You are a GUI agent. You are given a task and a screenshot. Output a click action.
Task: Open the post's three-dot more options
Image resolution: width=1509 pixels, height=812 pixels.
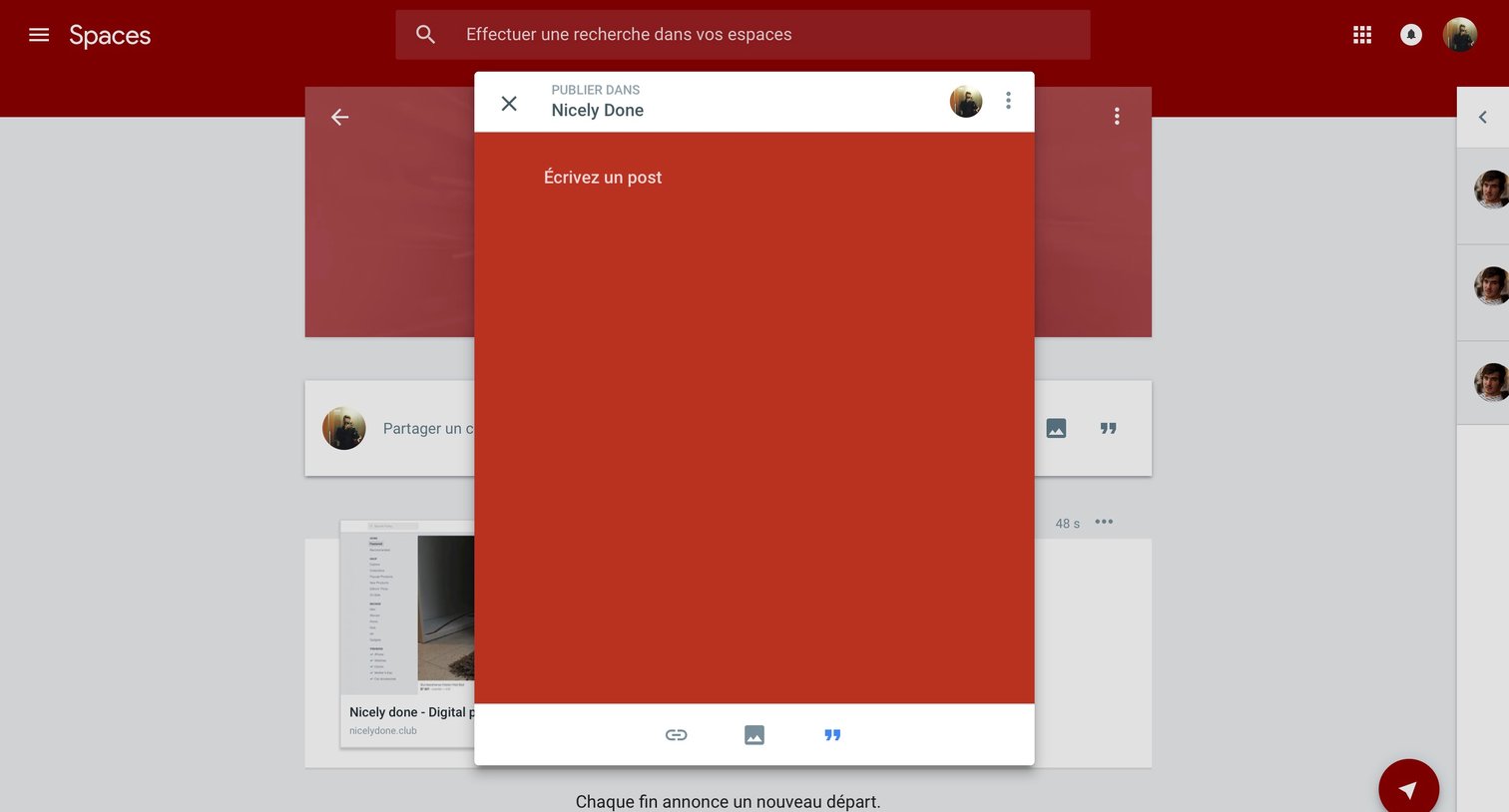[1104, 522]
